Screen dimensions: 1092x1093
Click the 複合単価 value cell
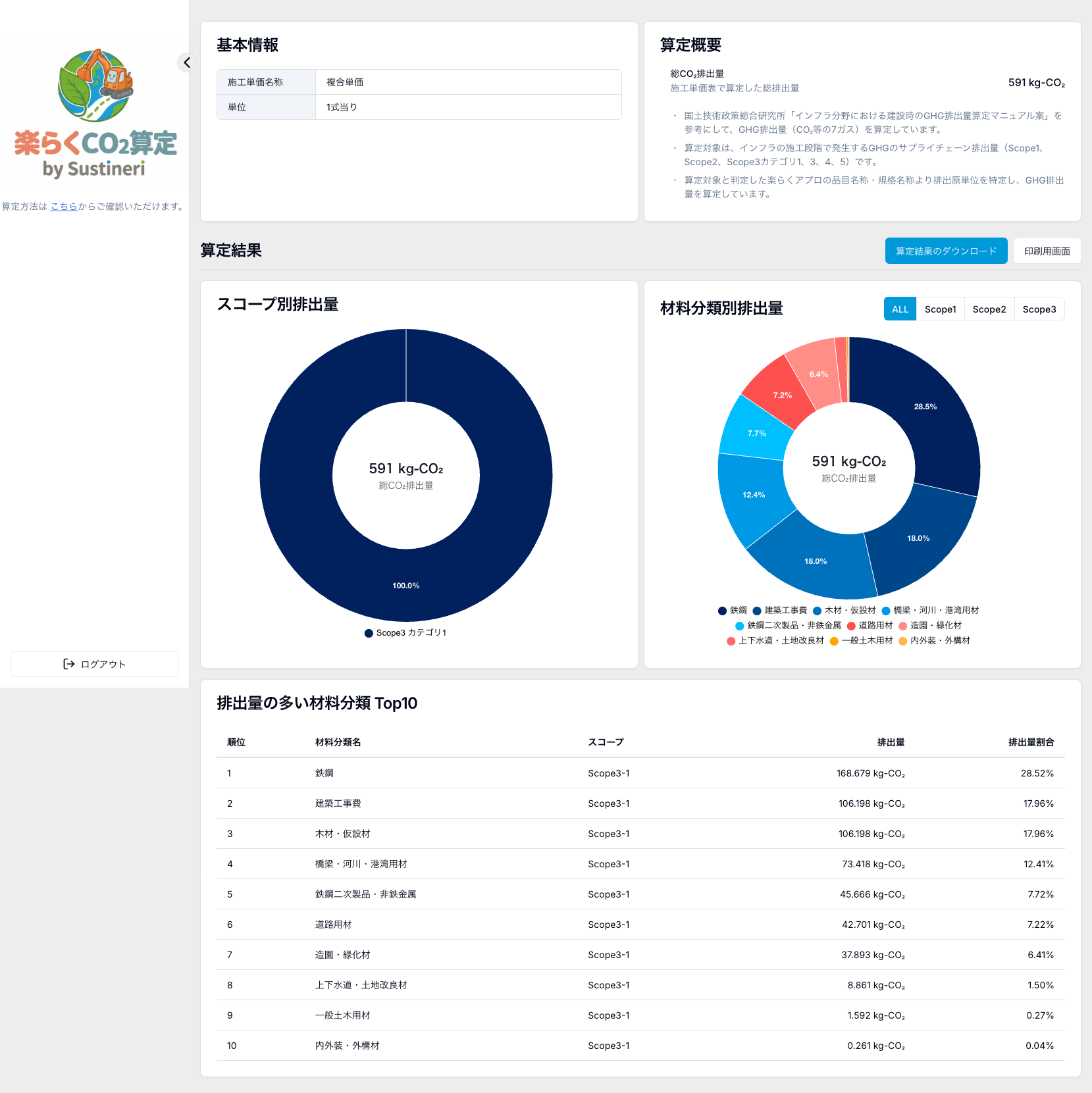pyautogui.click(x=468, y=82)
